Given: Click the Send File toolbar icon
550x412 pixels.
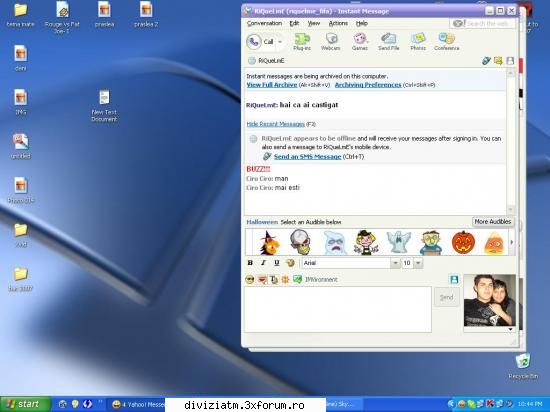Looking at the screenshot, I should [x=389, y=42].
